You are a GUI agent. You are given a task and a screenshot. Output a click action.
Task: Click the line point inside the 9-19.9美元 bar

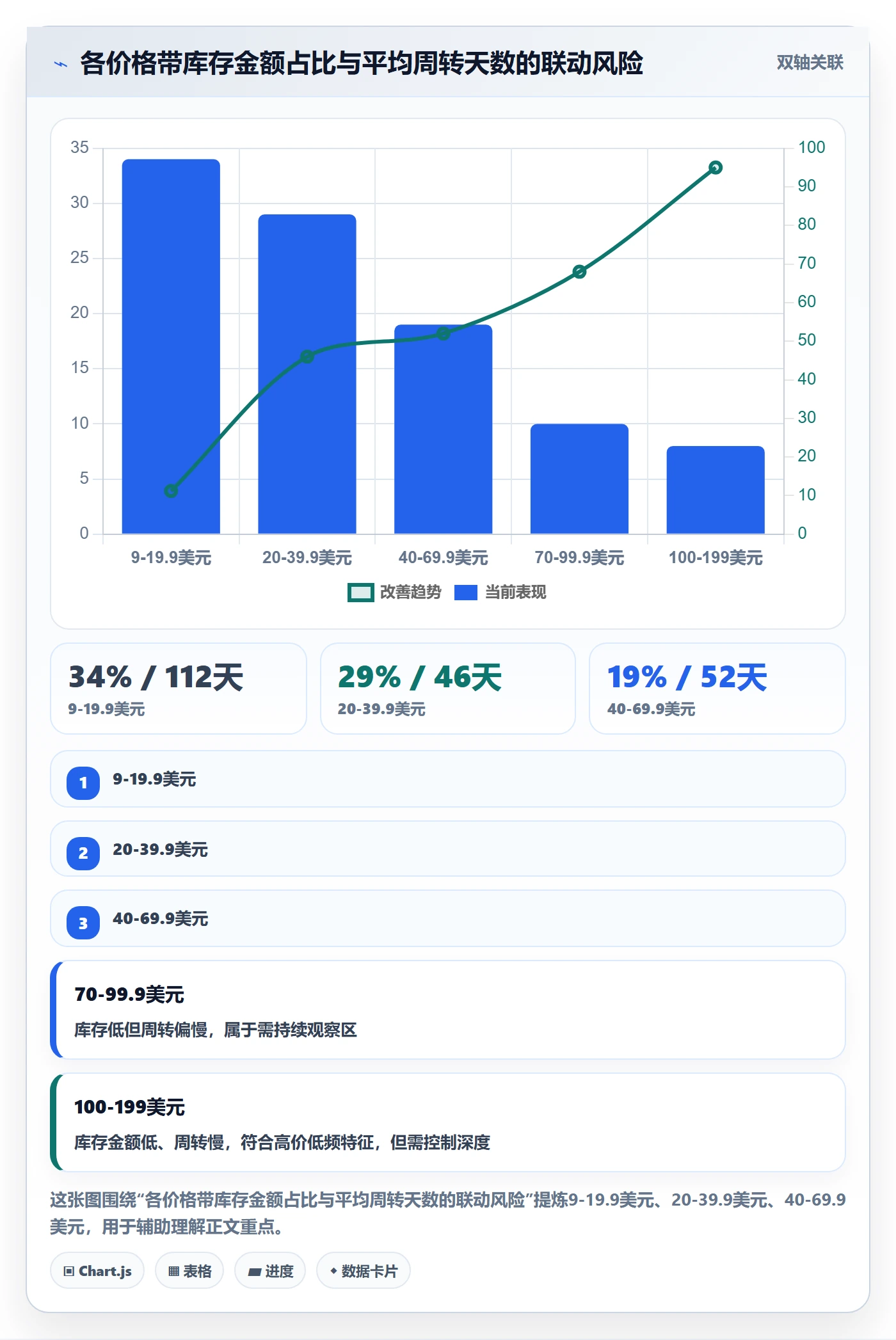coord(171,491)
